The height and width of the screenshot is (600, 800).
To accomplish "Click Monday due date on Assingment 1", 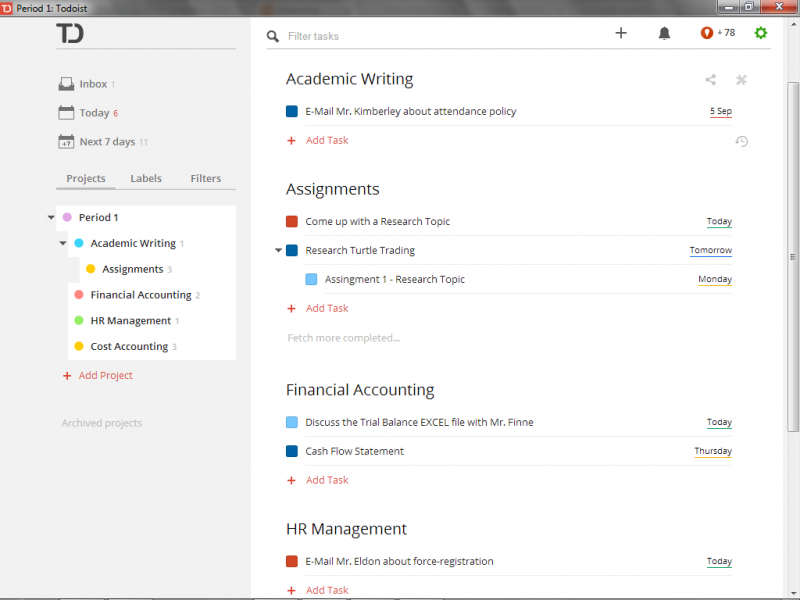I will point(715,279).
